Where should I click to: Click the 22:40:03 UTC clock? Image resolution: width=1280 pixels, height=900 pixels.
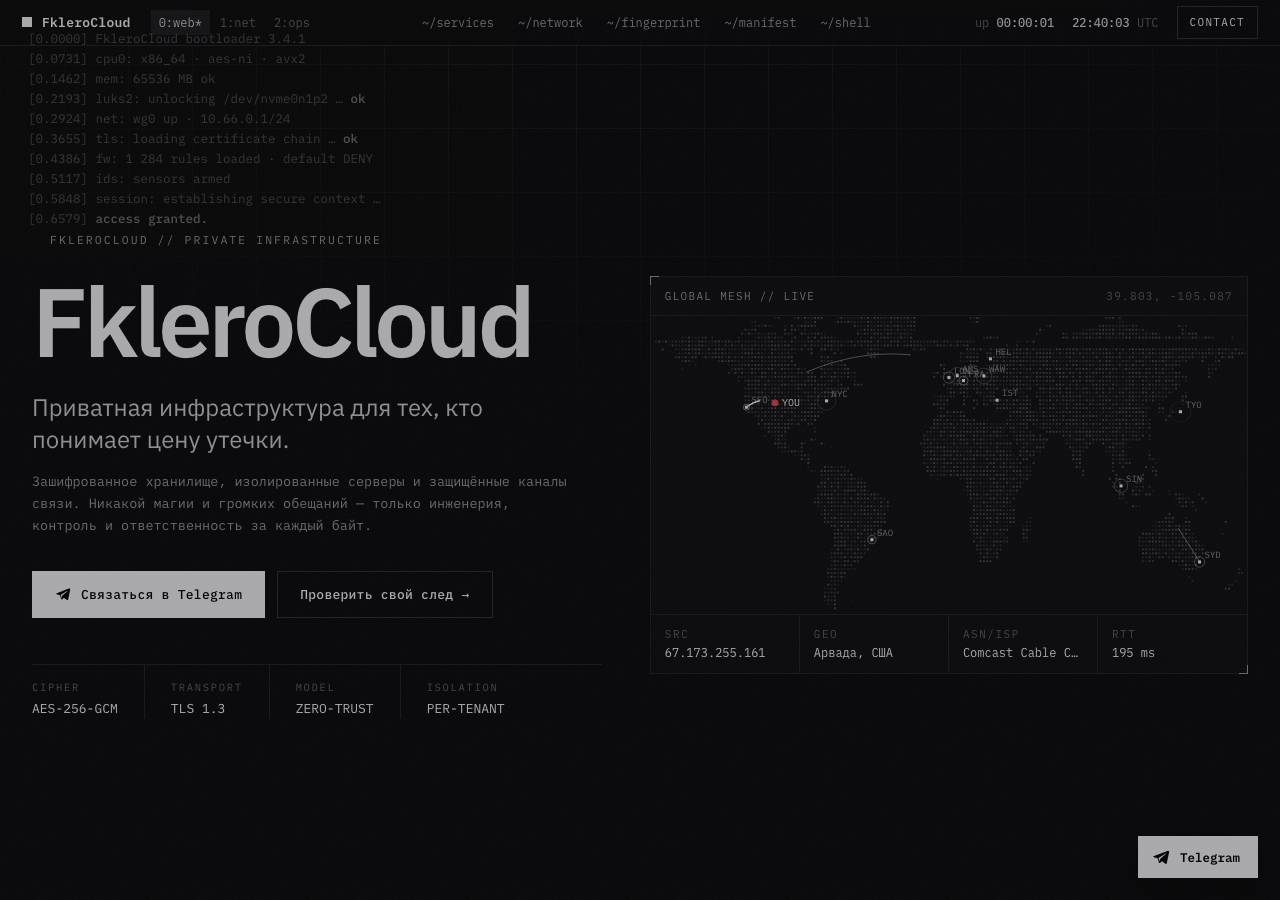tap(1115, 23)
